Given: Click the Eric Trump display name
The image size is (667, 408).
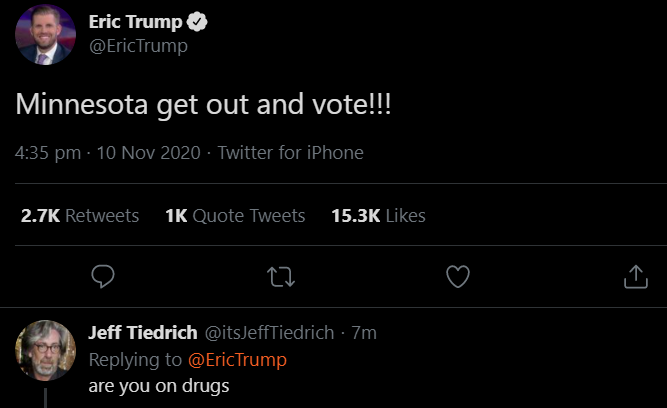Looking at the screenshot, I should pyautogui.click(x=135, y=22).
